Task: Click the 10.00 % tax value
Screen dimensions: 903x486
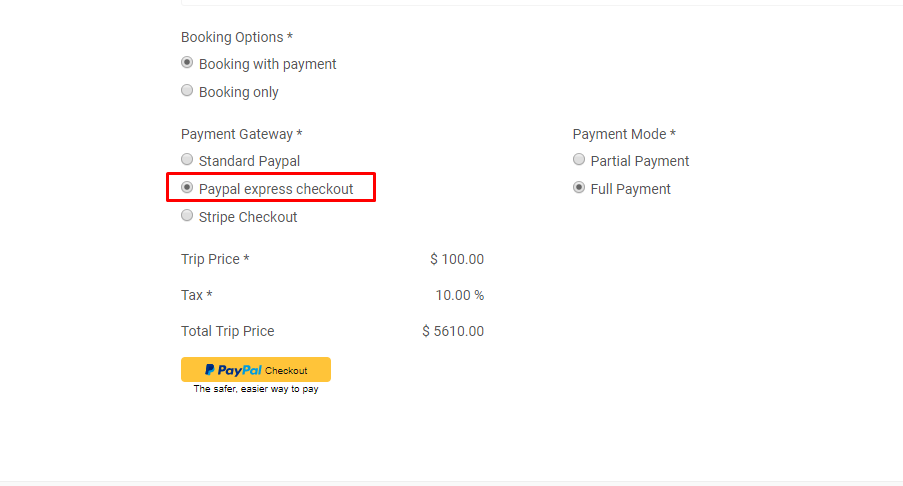Action: 460,295
